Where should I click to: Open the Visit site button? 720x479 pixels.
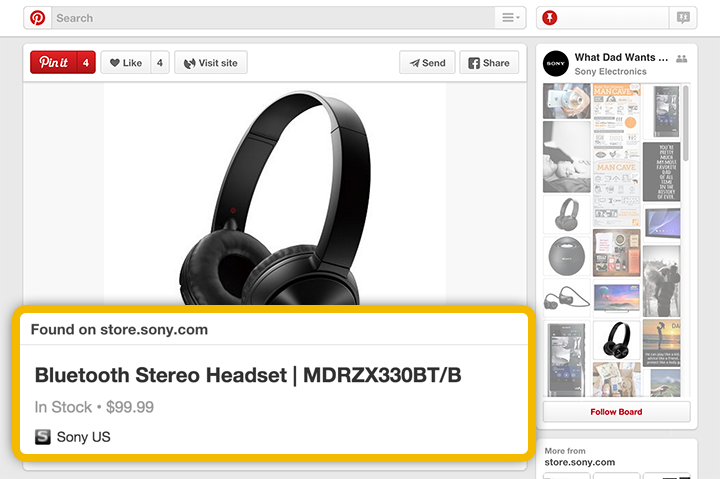211,62
